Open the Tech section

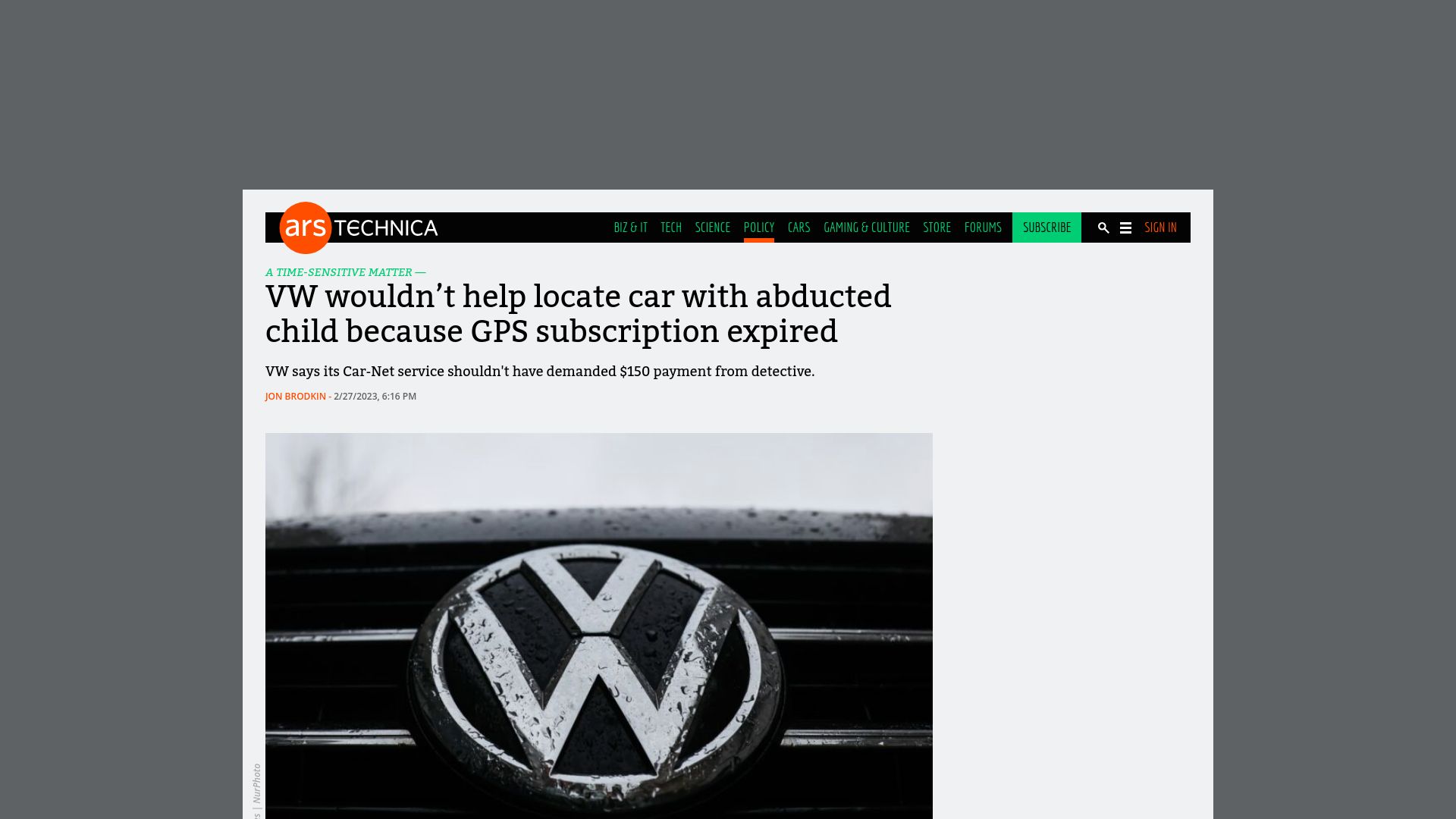671,227
